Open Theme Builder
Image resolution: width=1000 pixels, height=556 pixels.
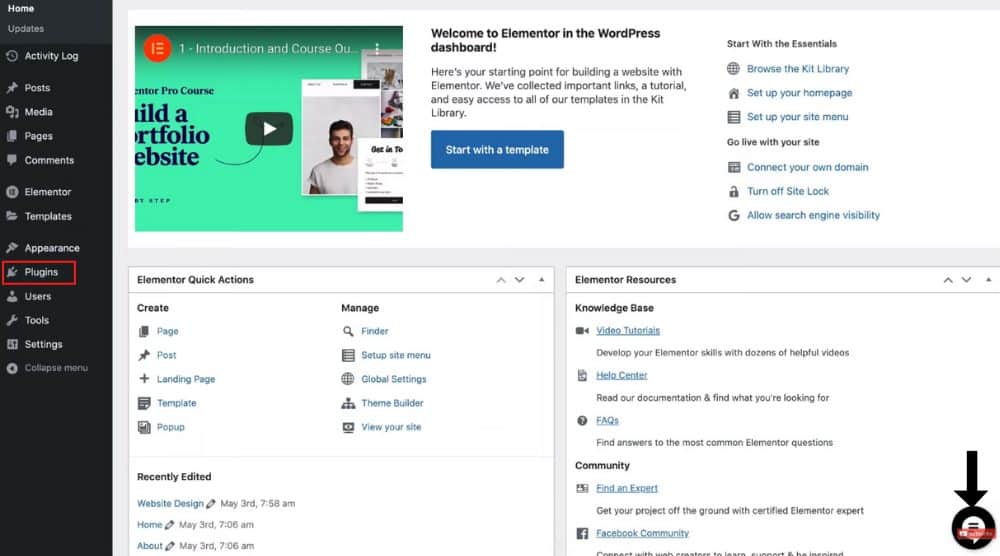coord(392,404)
